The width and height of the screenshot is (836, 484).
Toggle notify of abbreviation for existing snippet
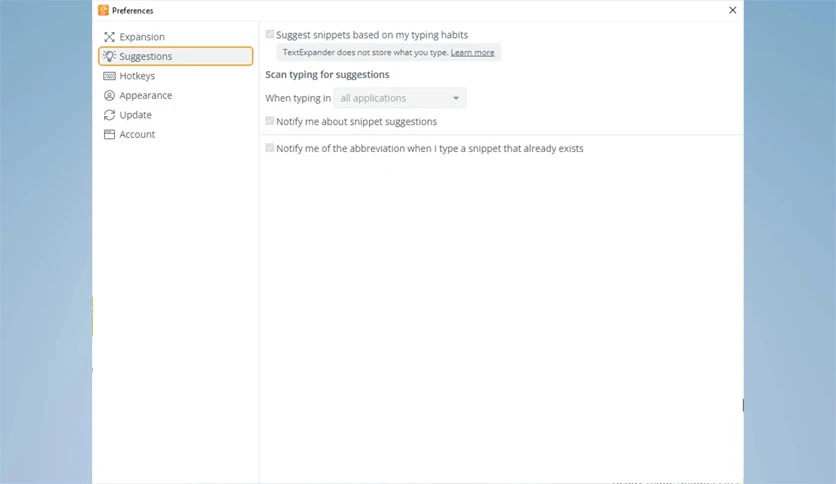[270, 148]
